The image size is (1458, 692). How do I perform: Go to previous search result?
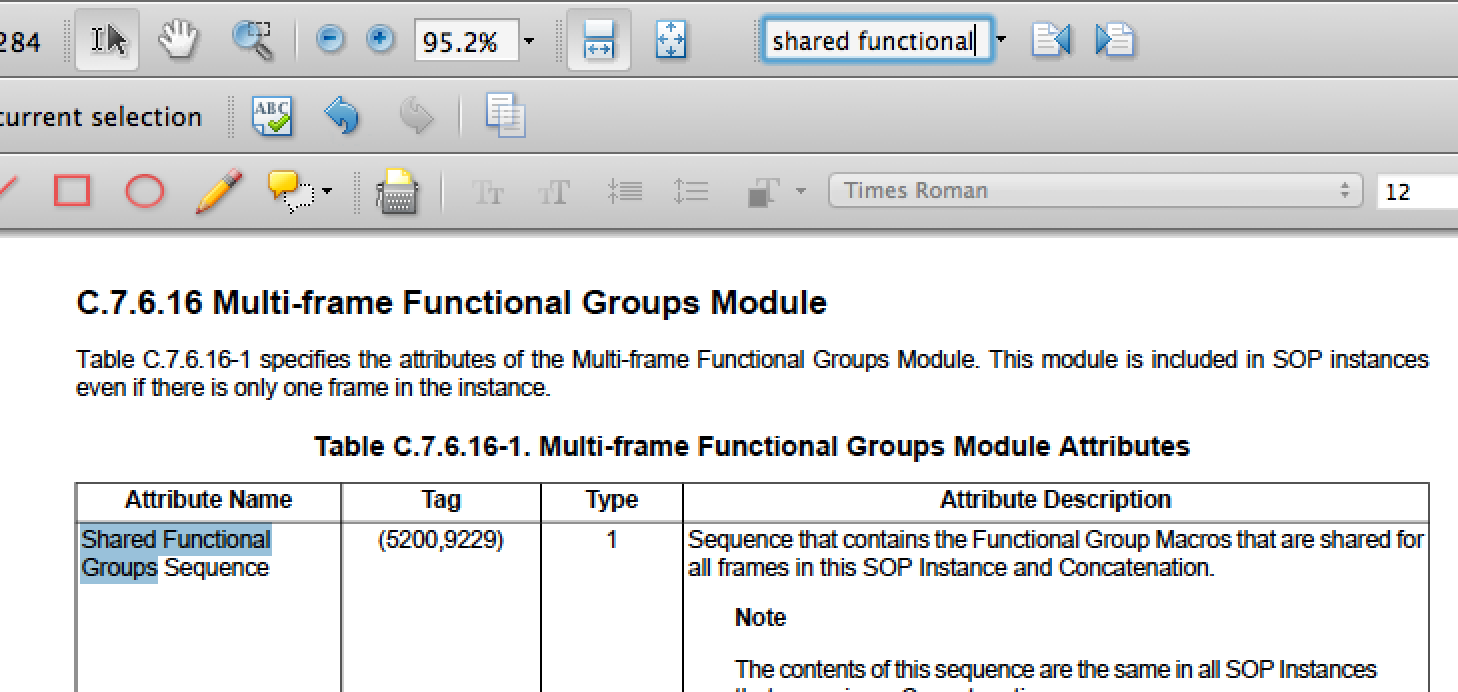click(x=1050, y=41)
